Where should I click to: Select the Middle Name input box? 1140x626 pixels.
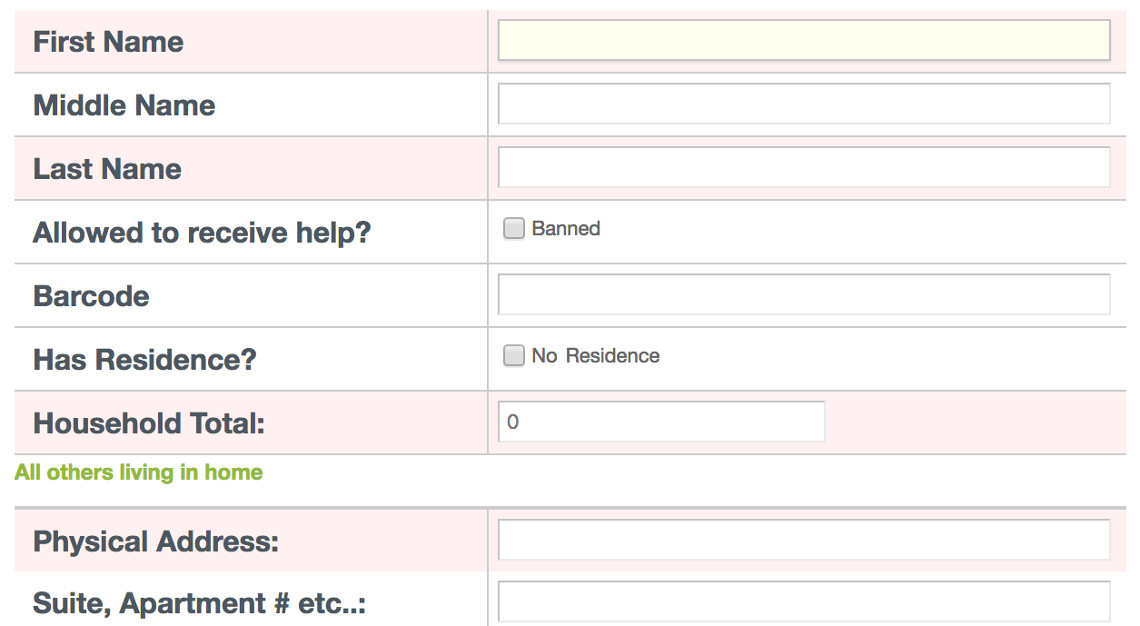pos(803,104)
